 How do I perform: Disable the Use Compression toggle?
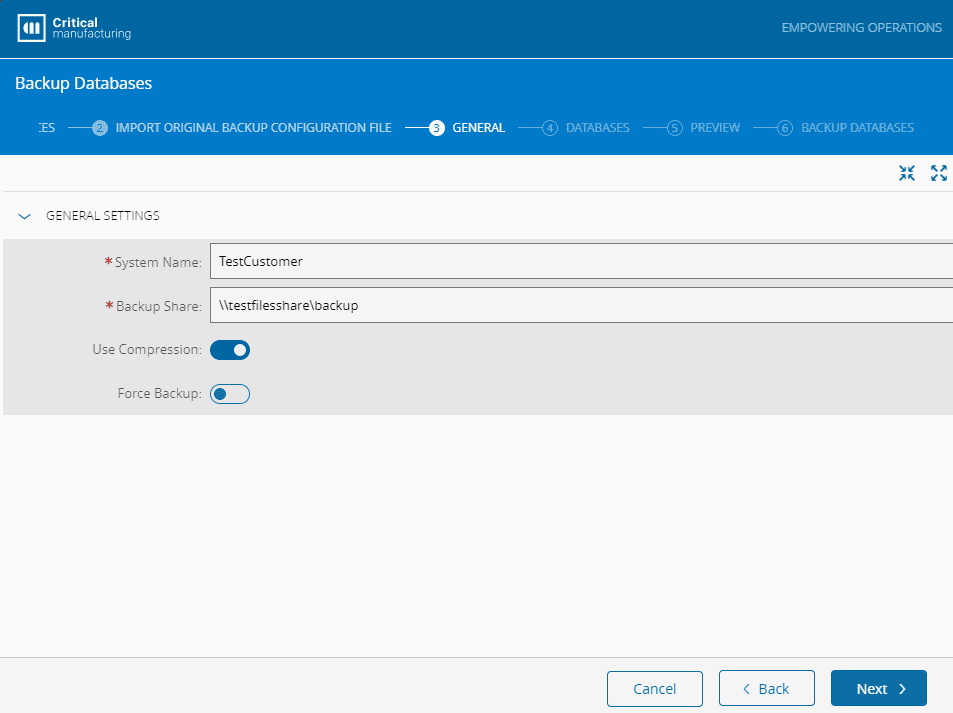[x=230, y=350]
